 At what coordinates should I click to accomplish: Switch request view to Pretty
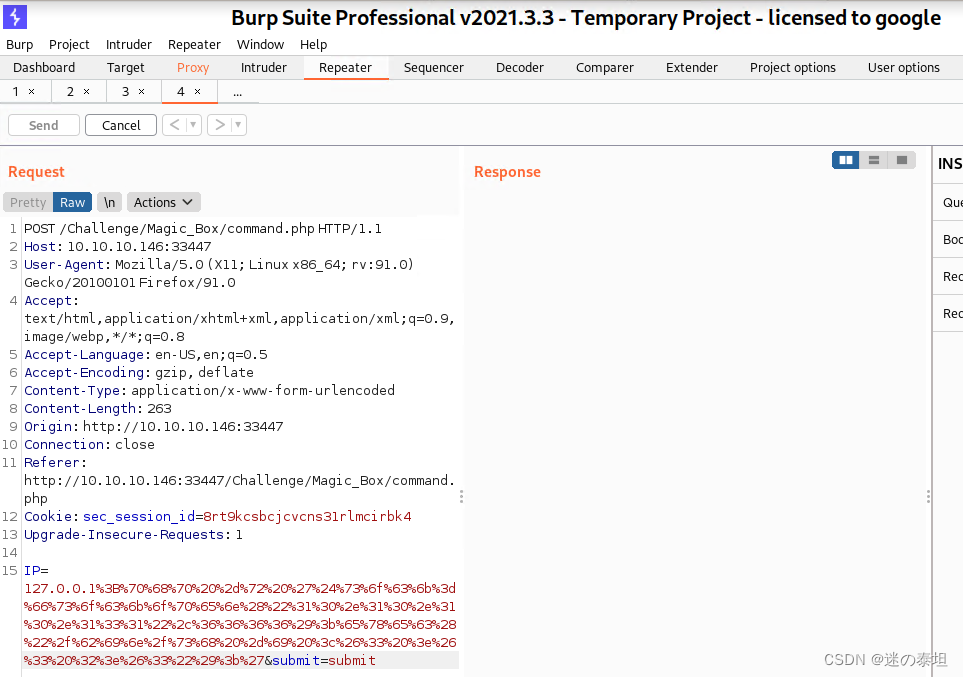click(x=28, y=202)
